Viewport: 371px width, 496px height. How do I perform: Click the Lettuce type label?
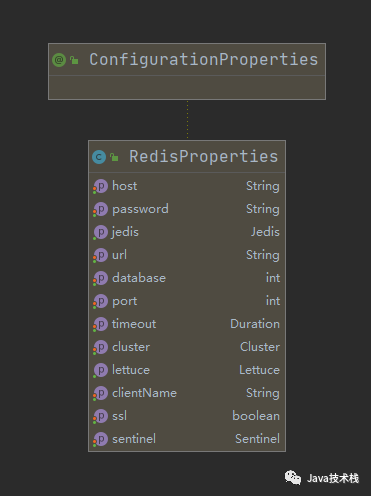(x=259, y=370)
